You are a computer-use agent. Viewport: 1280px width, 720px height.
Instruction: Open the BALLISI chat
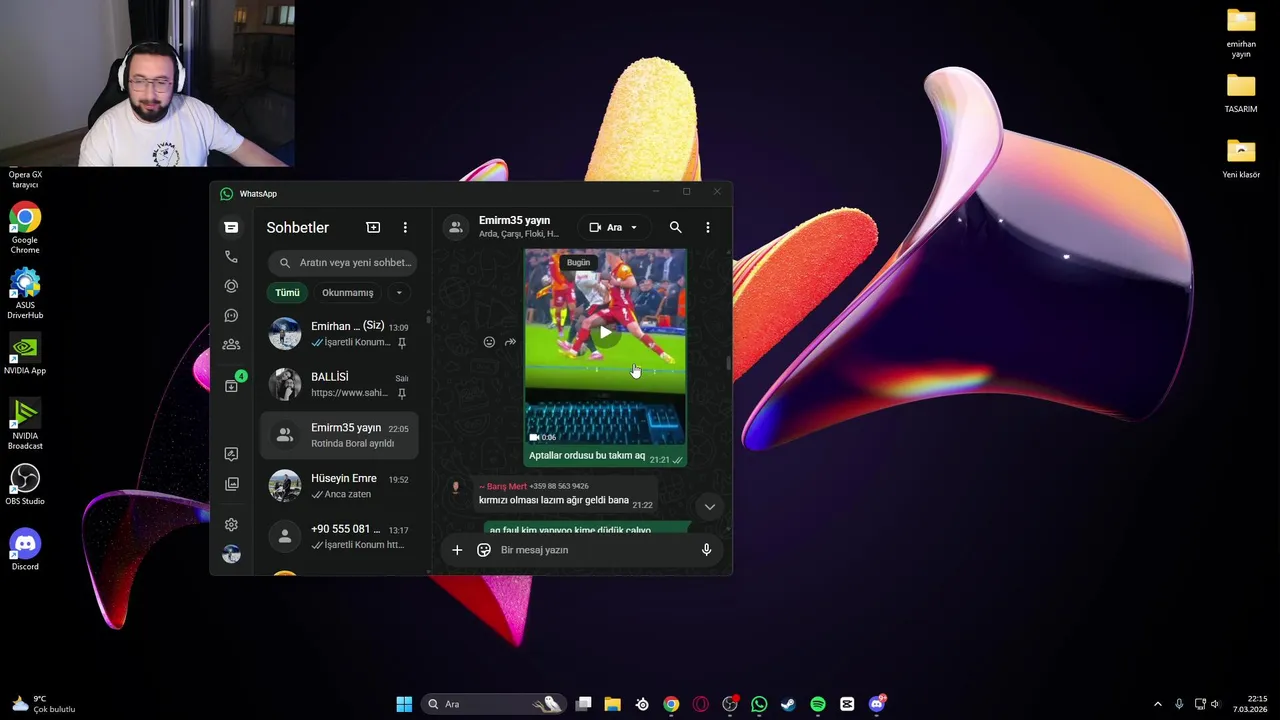pos(340,385)
